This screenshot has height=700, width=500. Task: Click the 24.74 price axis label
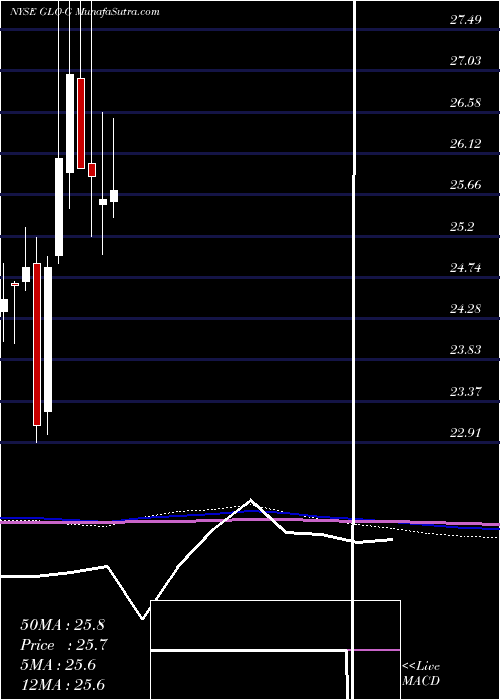click(465, 268)
